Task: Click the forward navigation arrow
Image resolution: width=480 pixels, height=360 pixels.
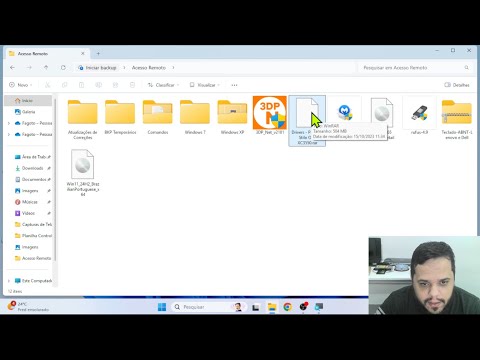Action: (29, 68)
